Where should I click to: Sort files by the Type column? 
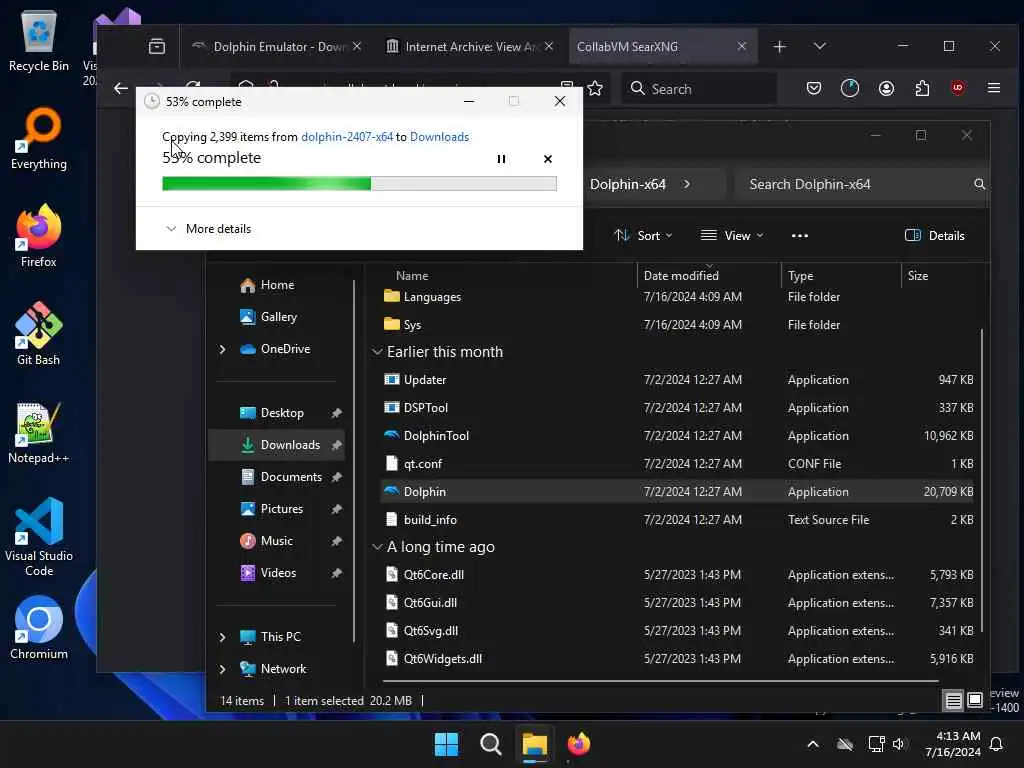coord(801,276)
